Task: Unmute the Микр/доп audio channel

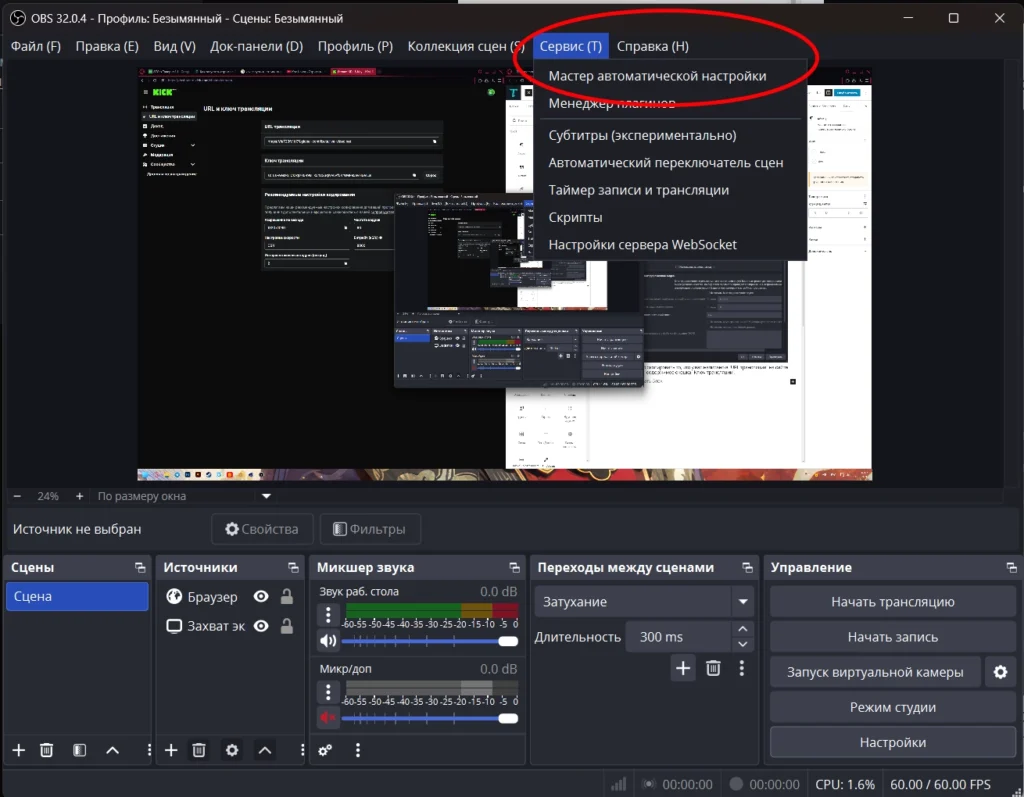Action: point(328,717)
